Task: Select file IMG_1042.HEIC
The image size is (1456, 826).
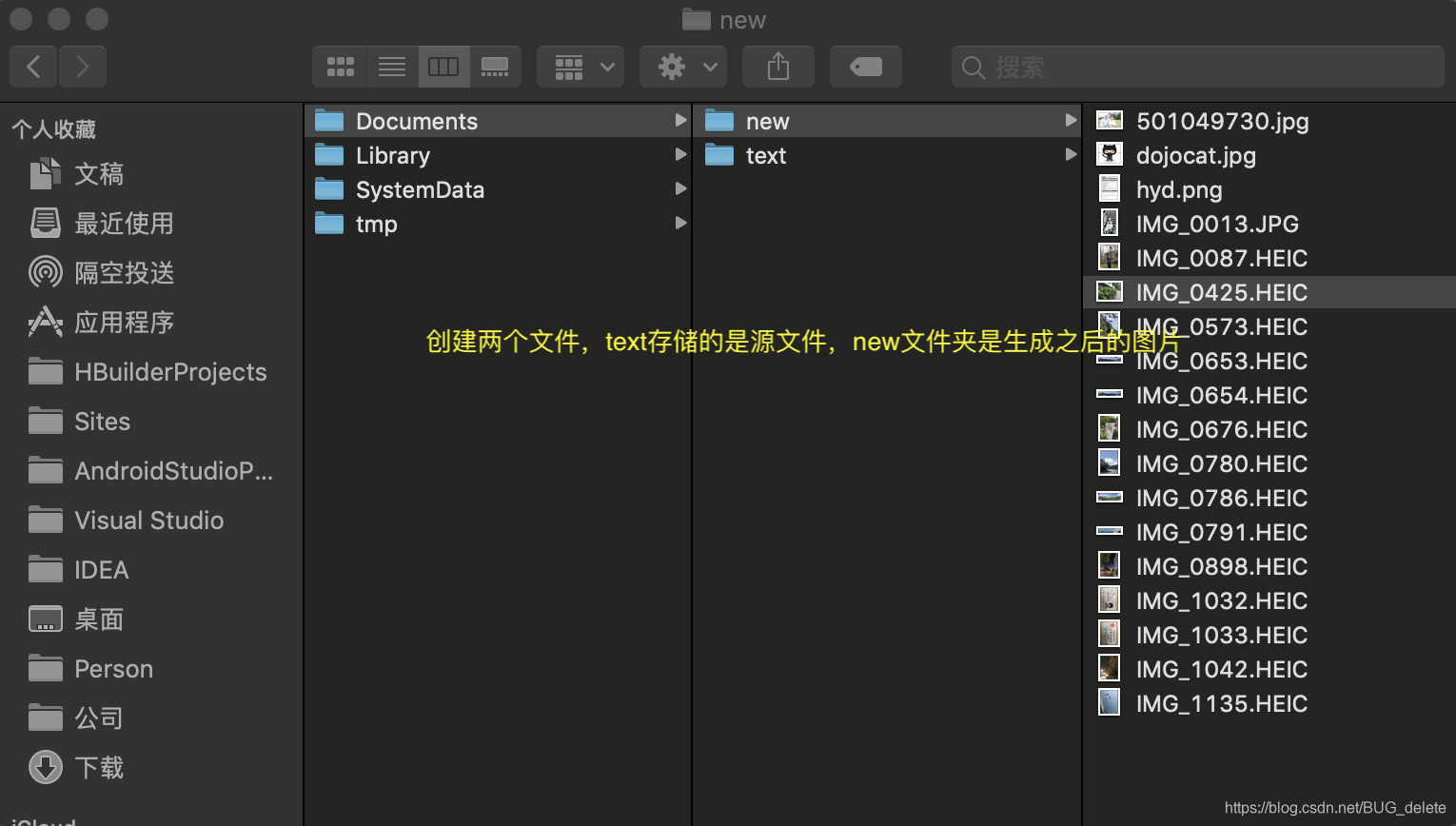Action: [x=1269, y=669]
